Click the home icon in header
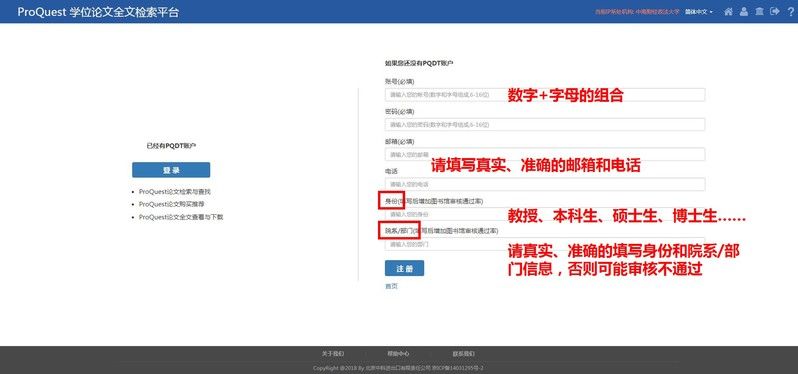Image resolution: width=798 pixels, height=374 pixels. [728, 11]
